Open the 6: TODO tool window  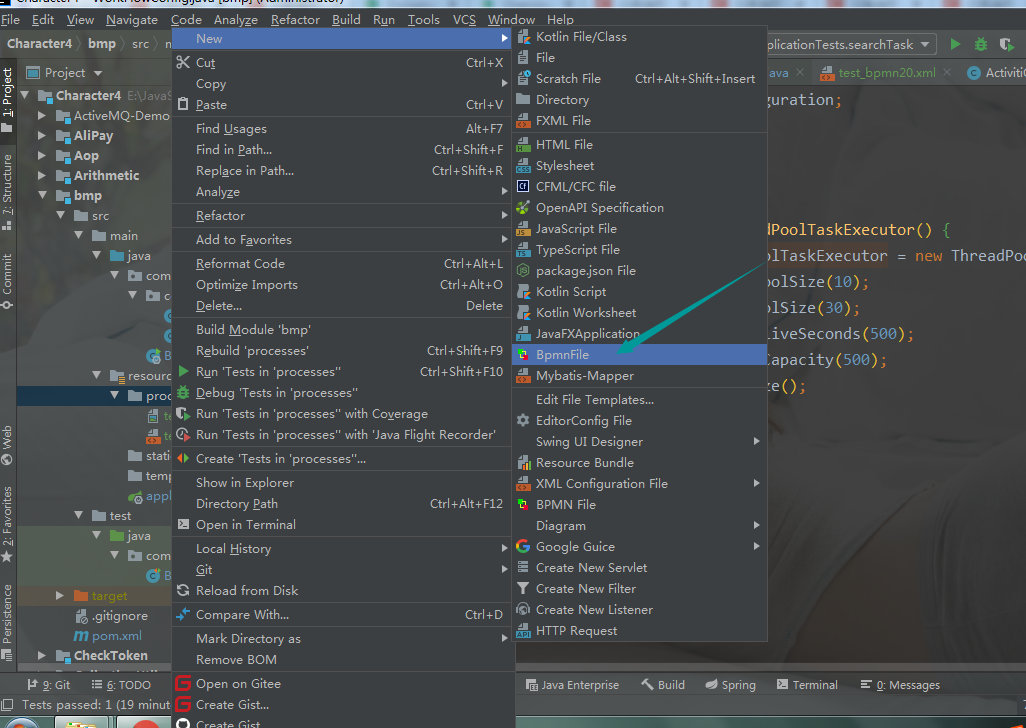coord(120,685)
